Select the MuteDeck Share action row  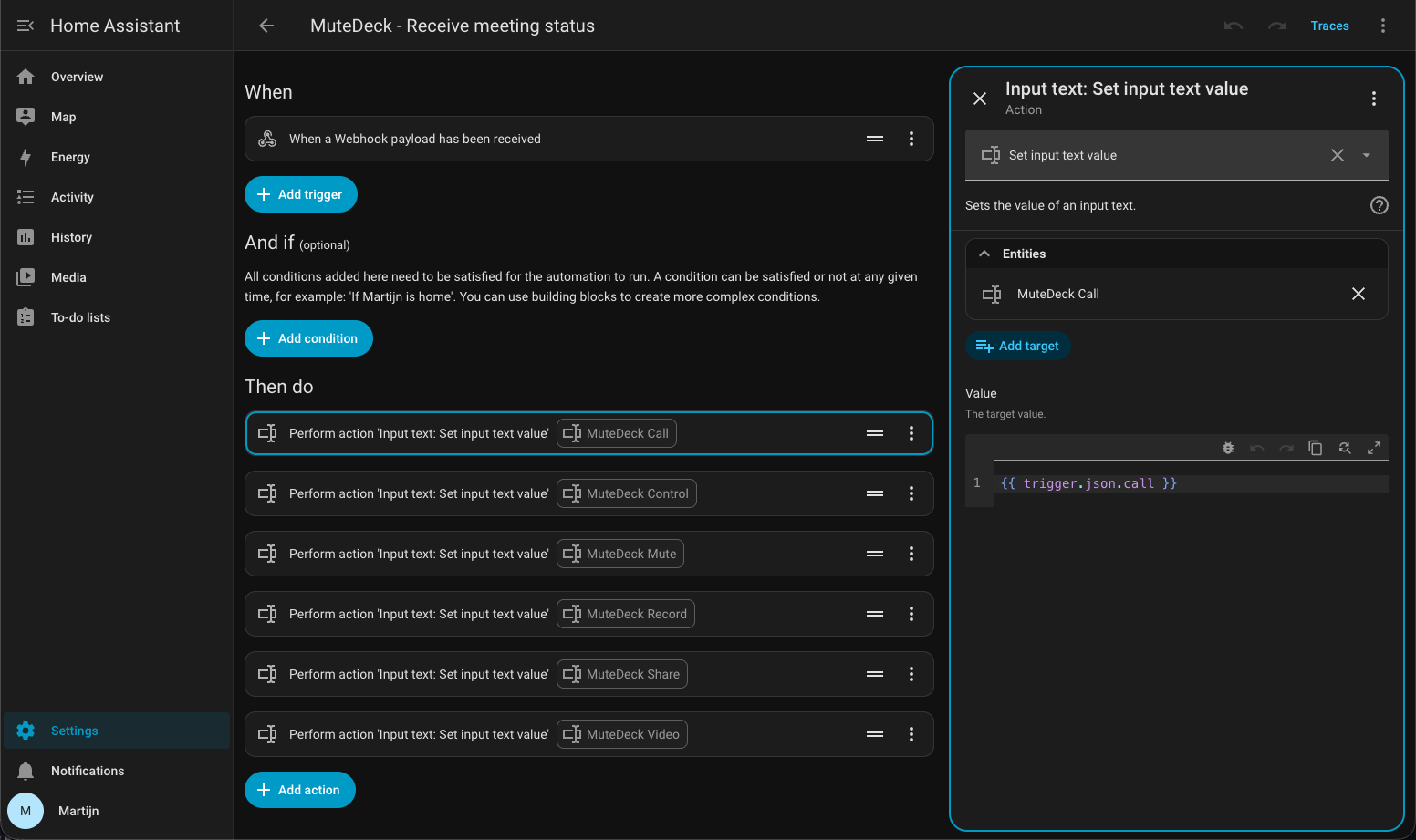[x=588, y=674]
